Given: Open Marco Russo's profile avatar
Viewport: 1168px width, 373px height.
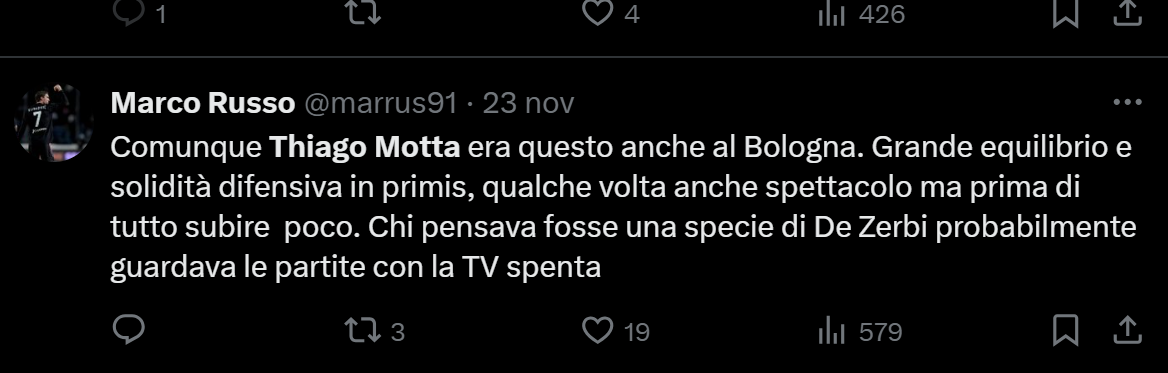Looking at the screenshot, I should pos(54,122).
